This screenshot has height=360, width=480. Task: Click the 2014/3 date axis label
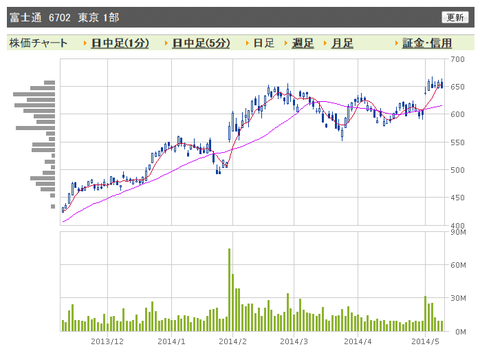294,341
